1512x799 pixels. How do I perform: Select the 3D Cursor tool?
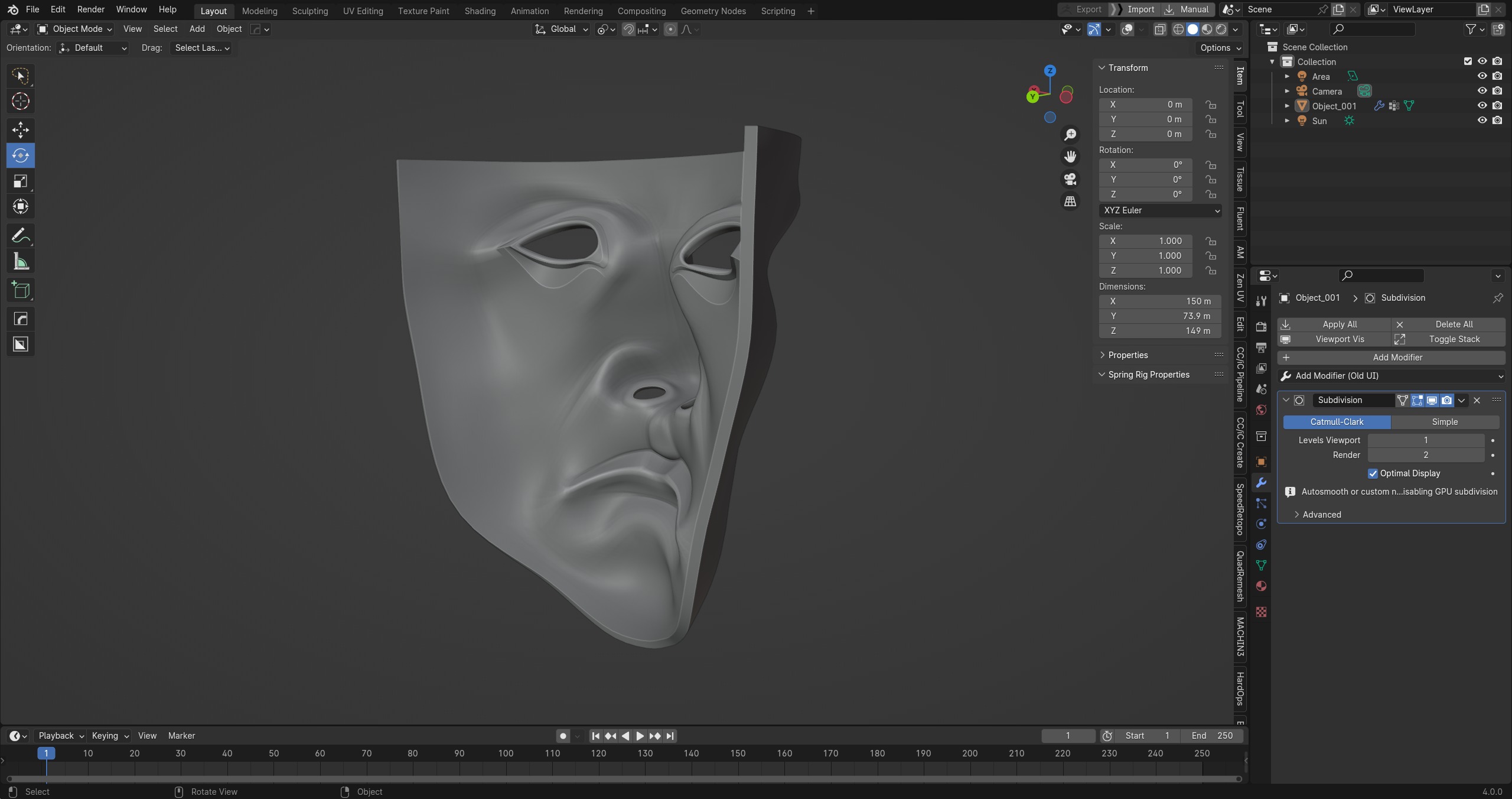pos(21,101)
